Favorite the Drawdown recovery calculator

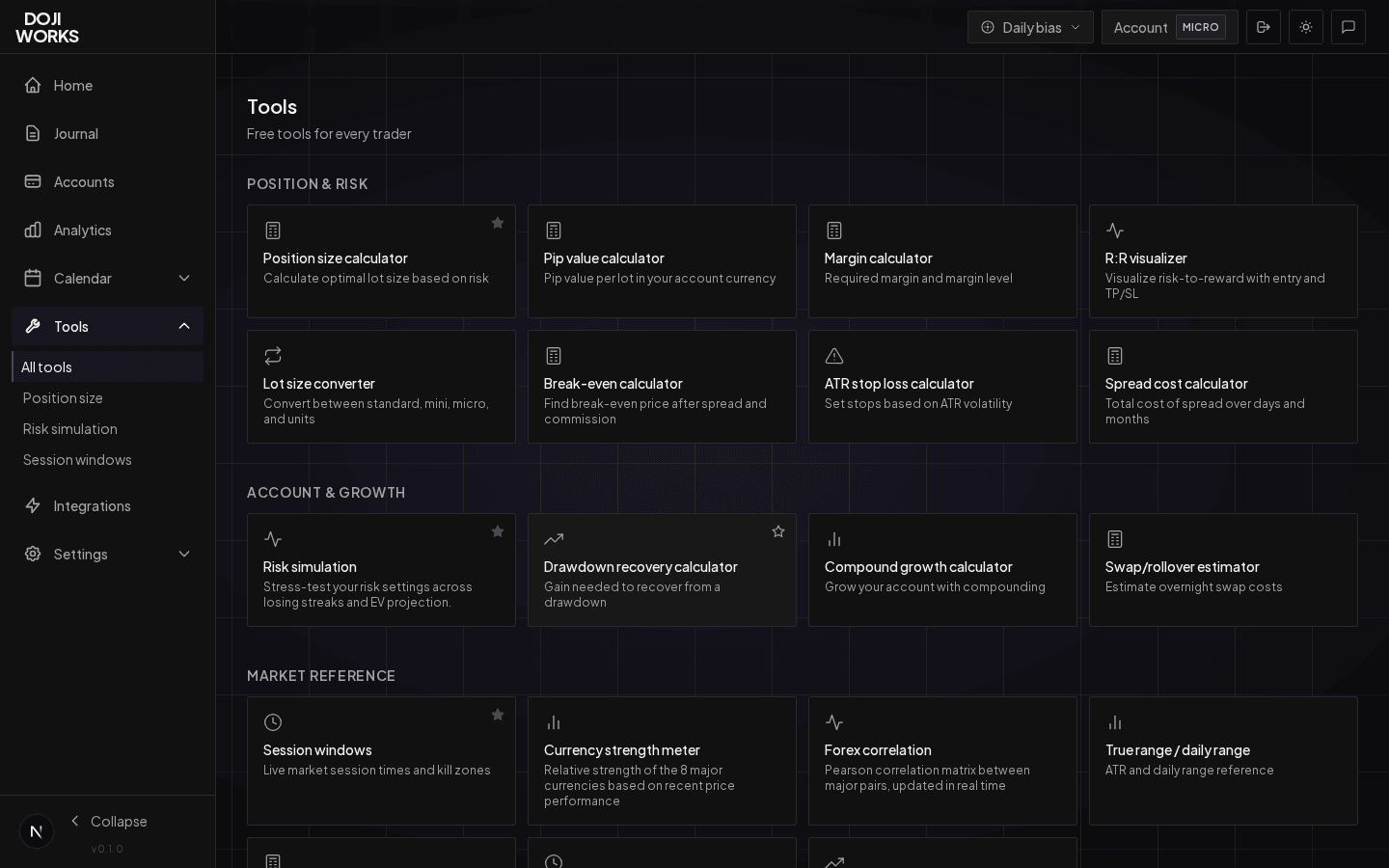778,531
